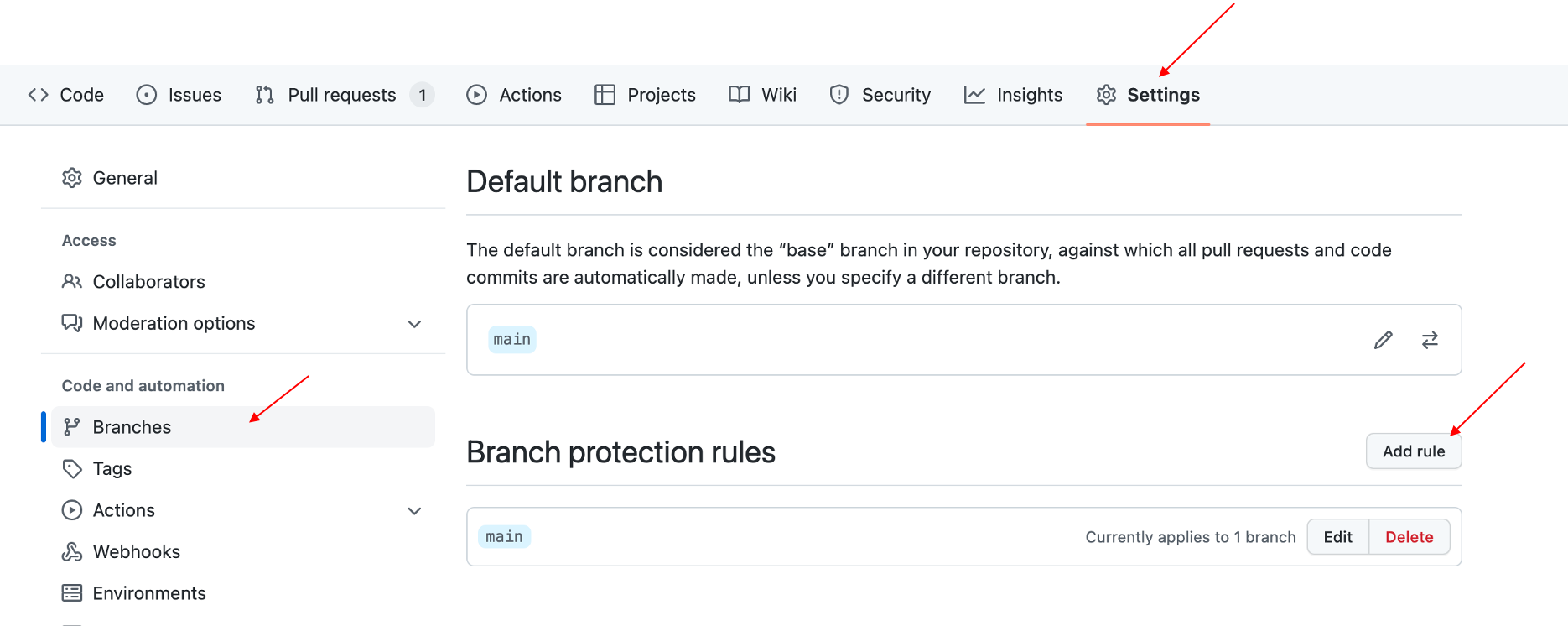View the Insights tab
Image resolution: width=1568 pixels, height=626 pixels.
point(1013,95)
